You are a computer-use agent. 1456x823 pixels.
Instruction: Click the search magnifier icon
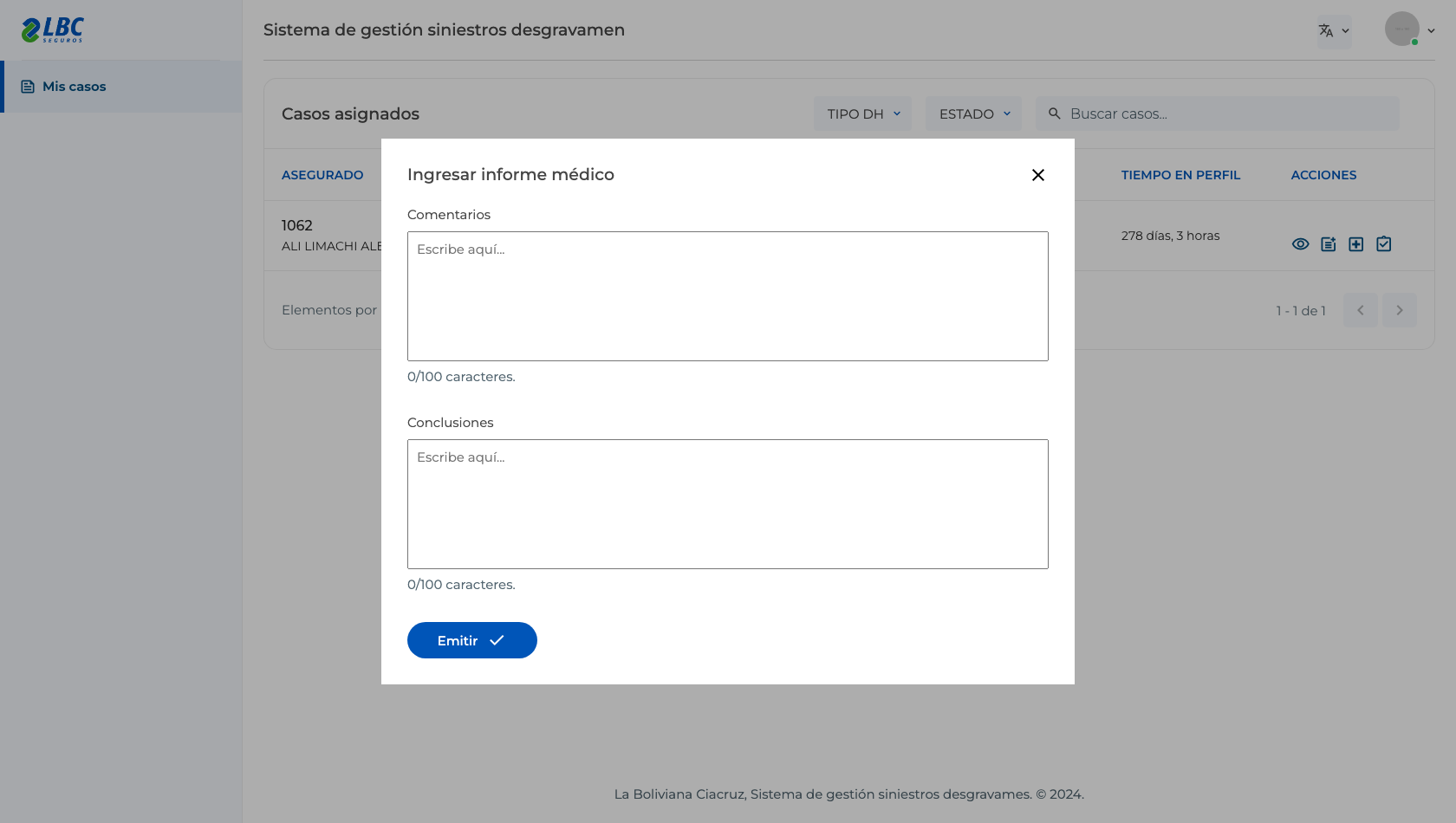[x=1055, y=113]
